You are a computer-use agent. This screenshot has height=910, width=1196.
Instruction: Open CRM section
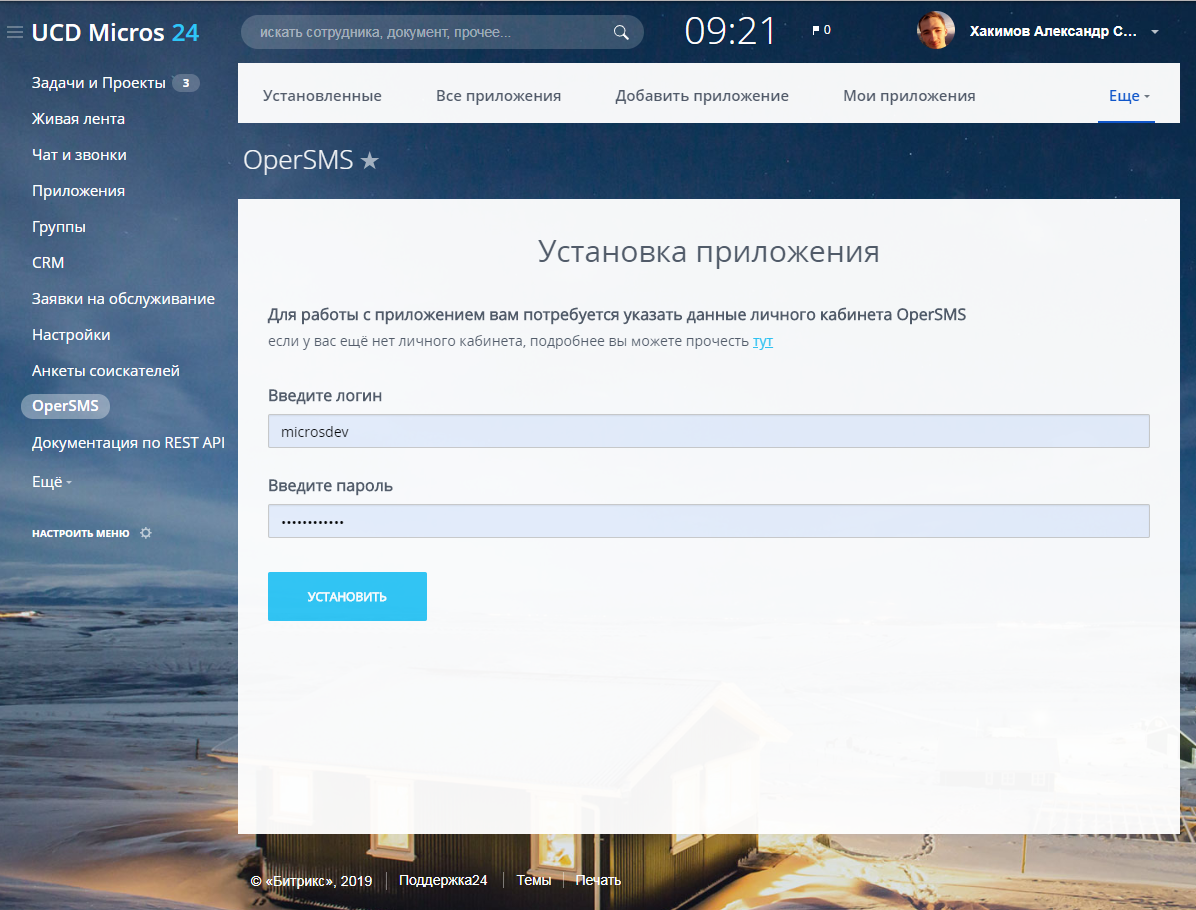[48, 262]
